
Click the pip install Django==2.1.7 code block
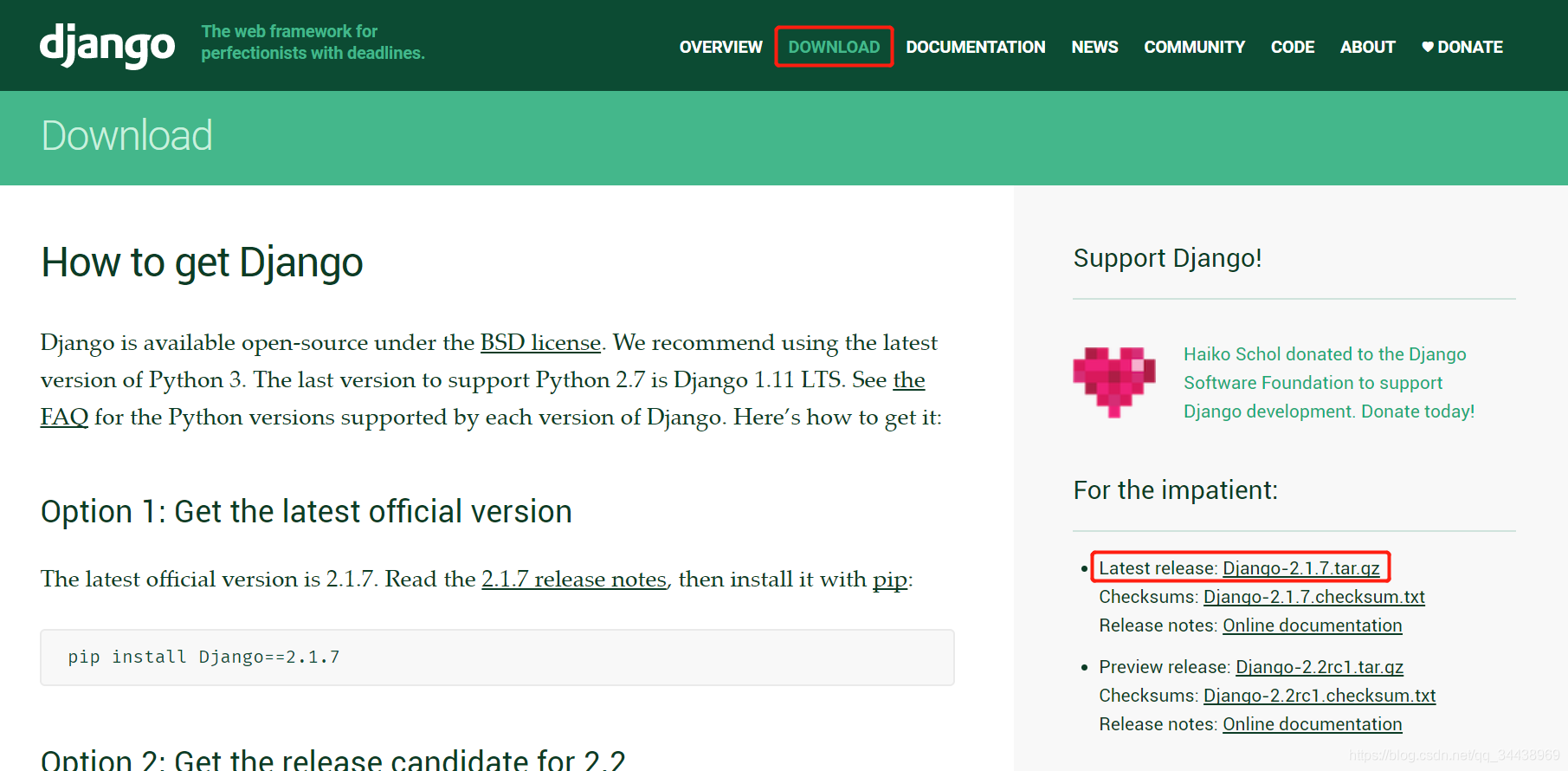(x=497, y=658)
